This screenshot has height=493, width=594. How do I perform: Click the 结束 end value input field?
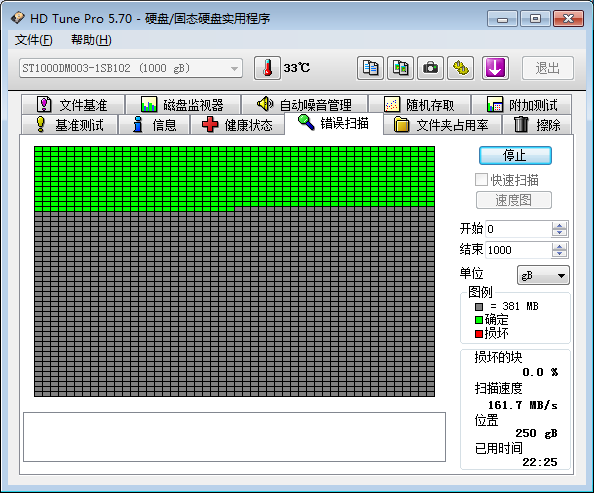[x=519, y=250]
